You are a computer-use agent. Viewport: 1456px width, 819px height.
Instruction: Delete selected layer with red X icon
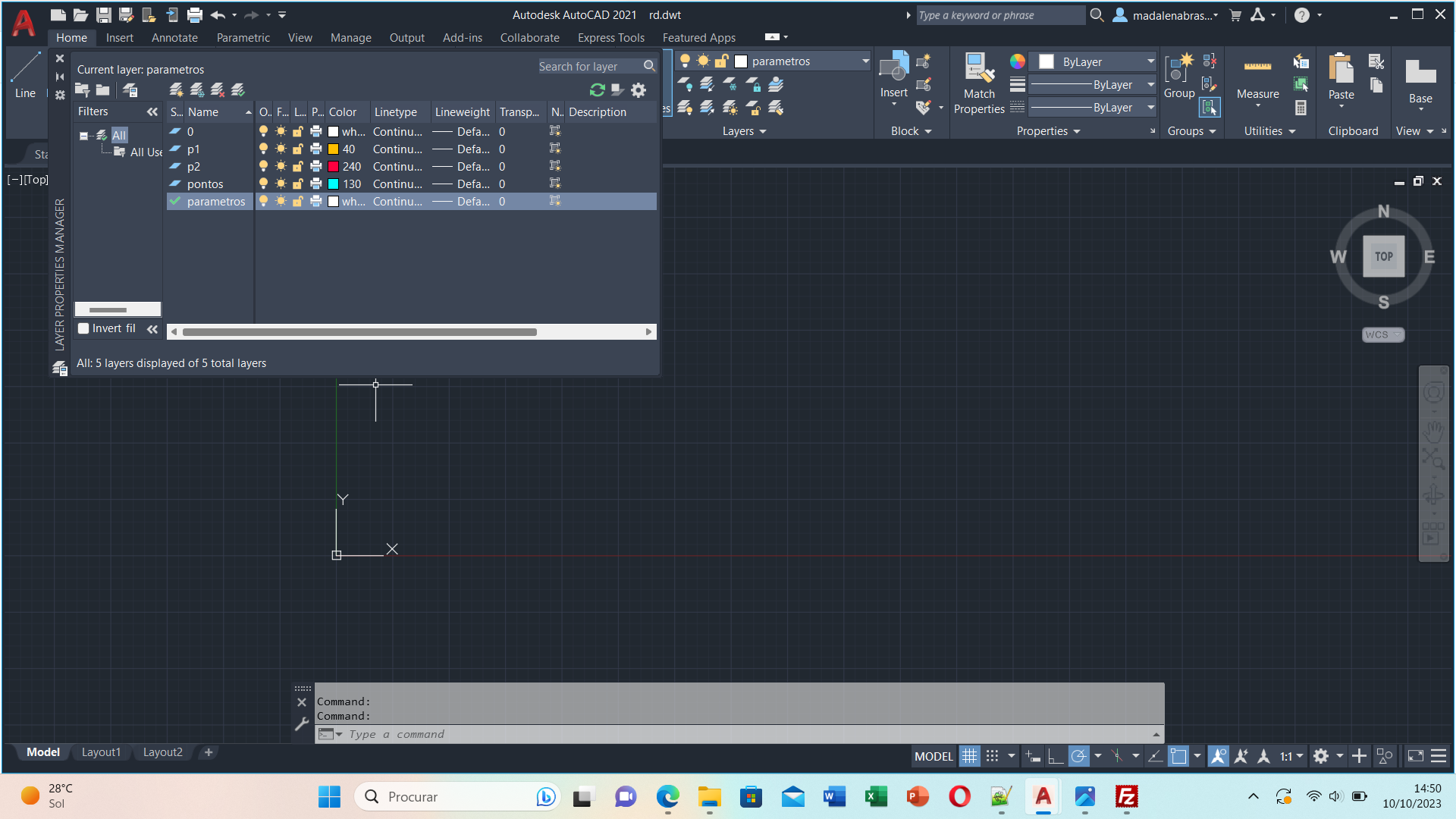[218, 90]
